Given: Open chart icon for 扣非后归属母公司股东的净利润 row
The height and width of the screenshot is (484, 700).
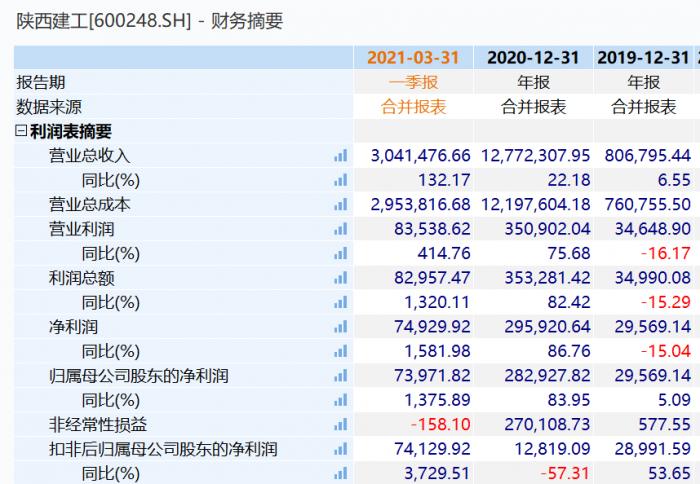Looking at the screenshot, I should point(341,449).
